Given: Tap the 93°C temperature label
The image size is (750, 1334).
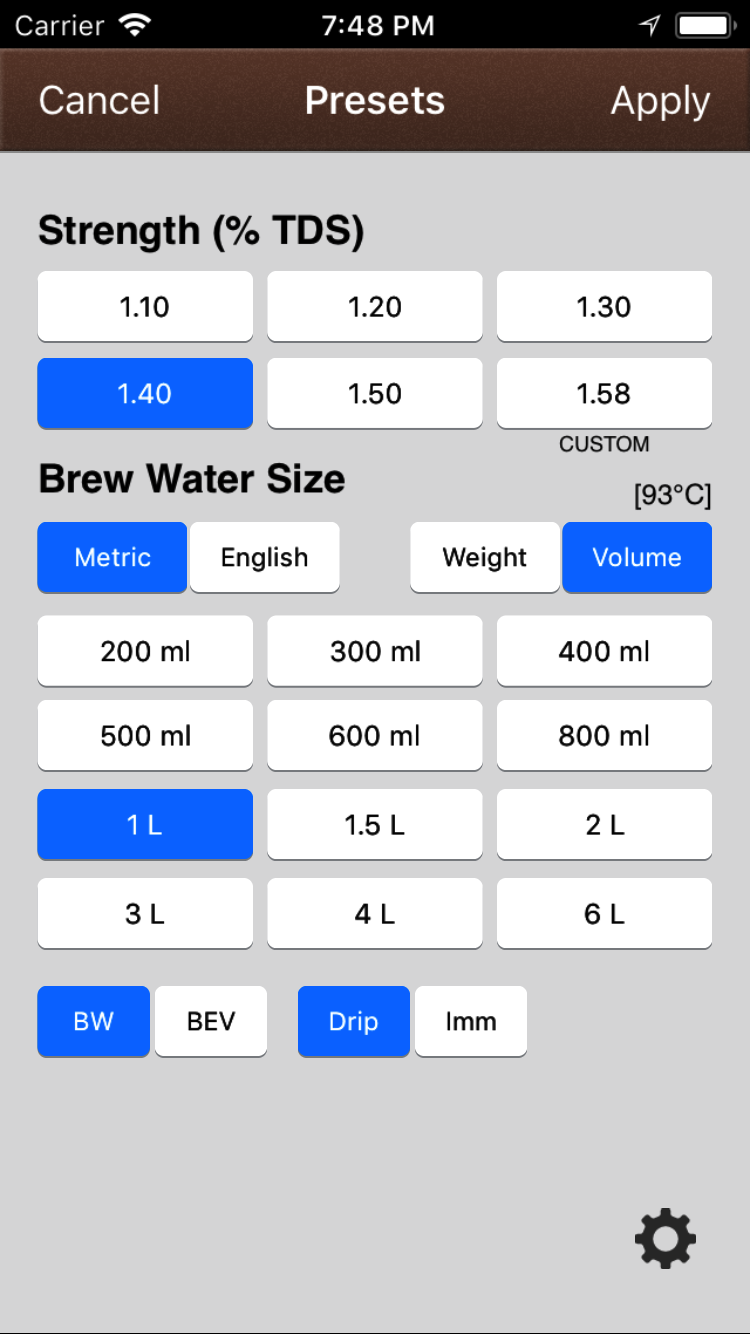Looking at the screenshot, I should click(672, 495).
